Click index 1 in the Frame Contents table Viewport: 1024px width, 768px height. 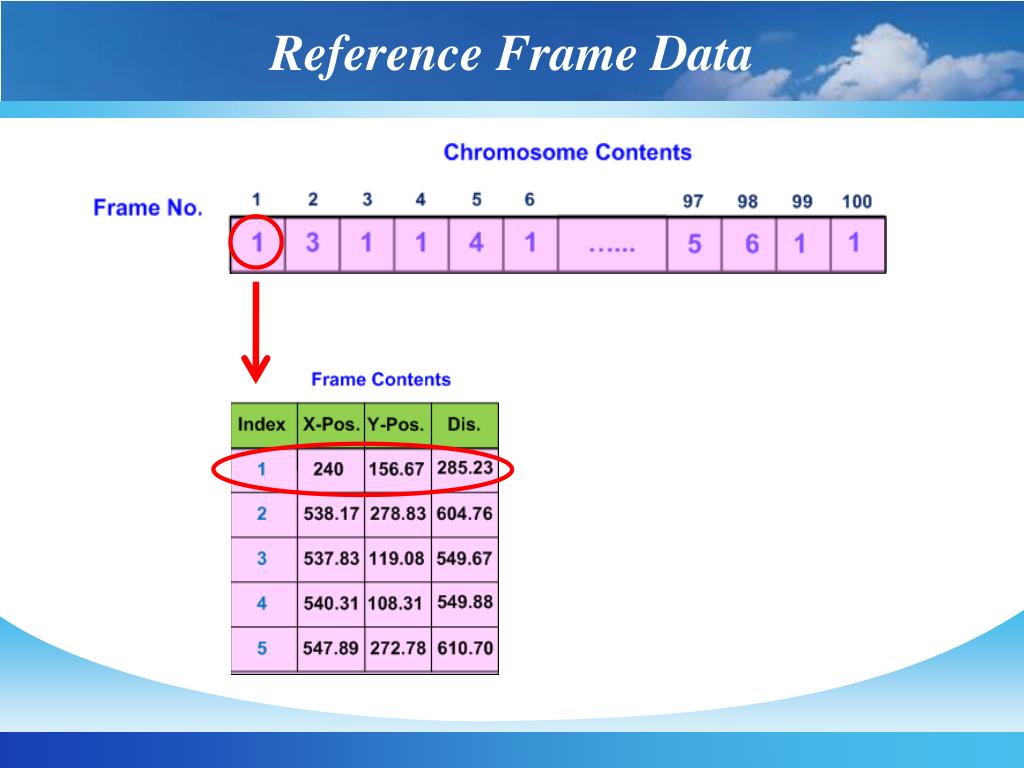coord(261,469)
